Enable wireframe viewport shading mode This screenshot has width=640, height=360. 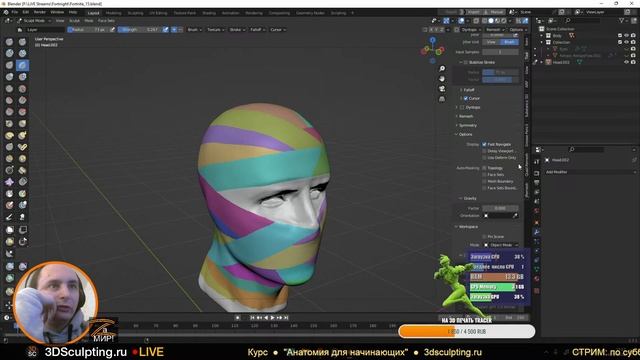485,20
